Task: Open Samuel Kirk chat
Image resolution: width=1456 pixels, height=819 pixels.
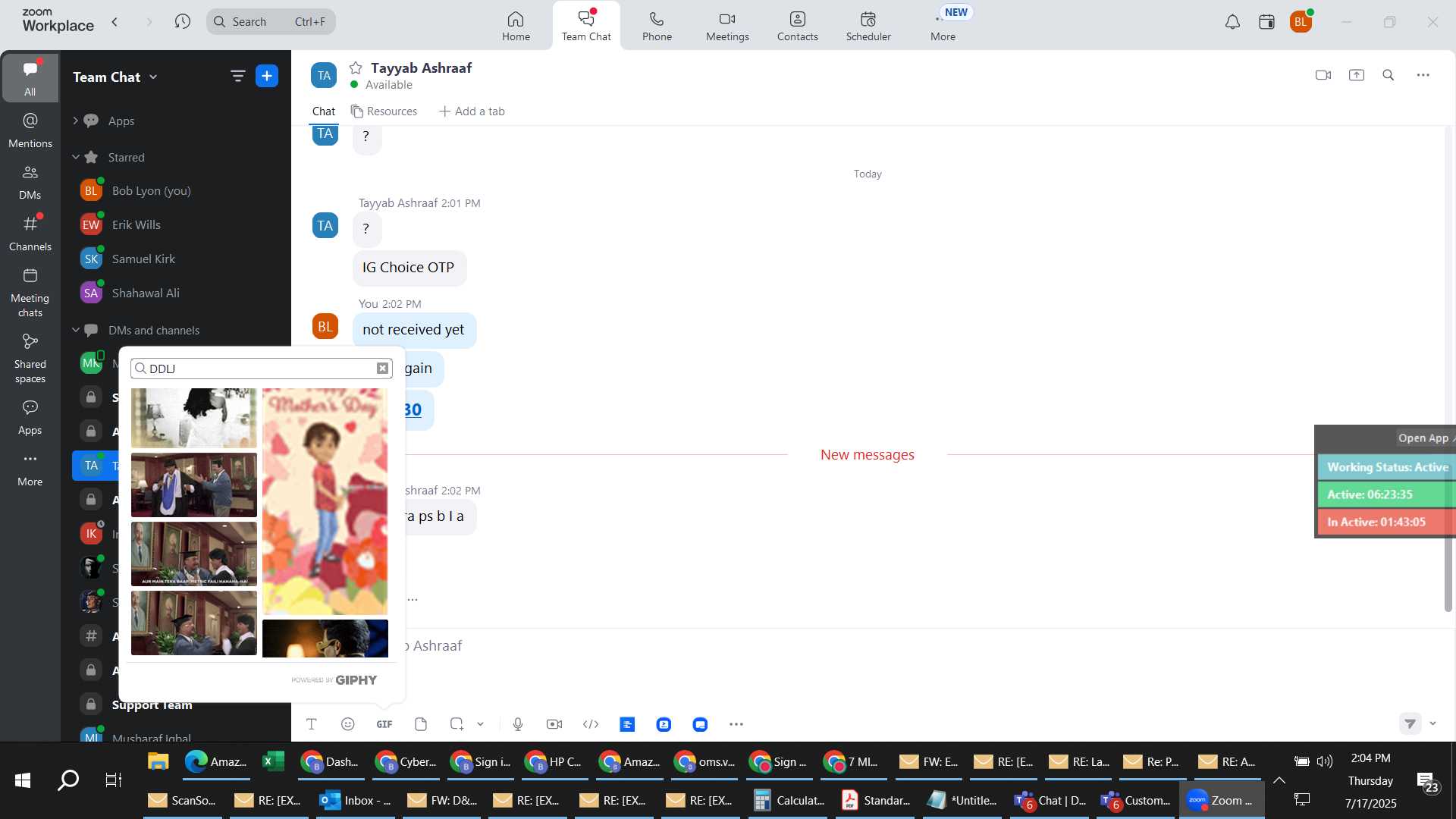Action: 176,259
